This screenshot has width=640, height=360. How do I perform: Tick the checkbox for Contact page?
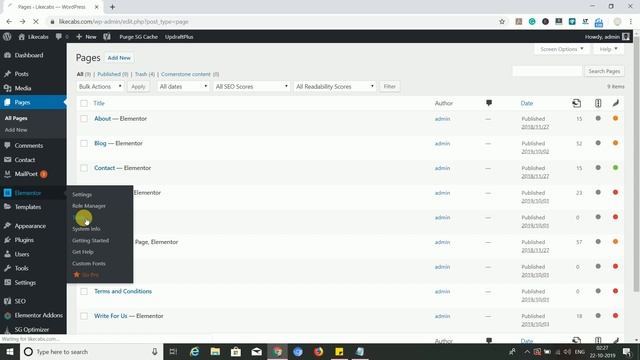(84, 168)
